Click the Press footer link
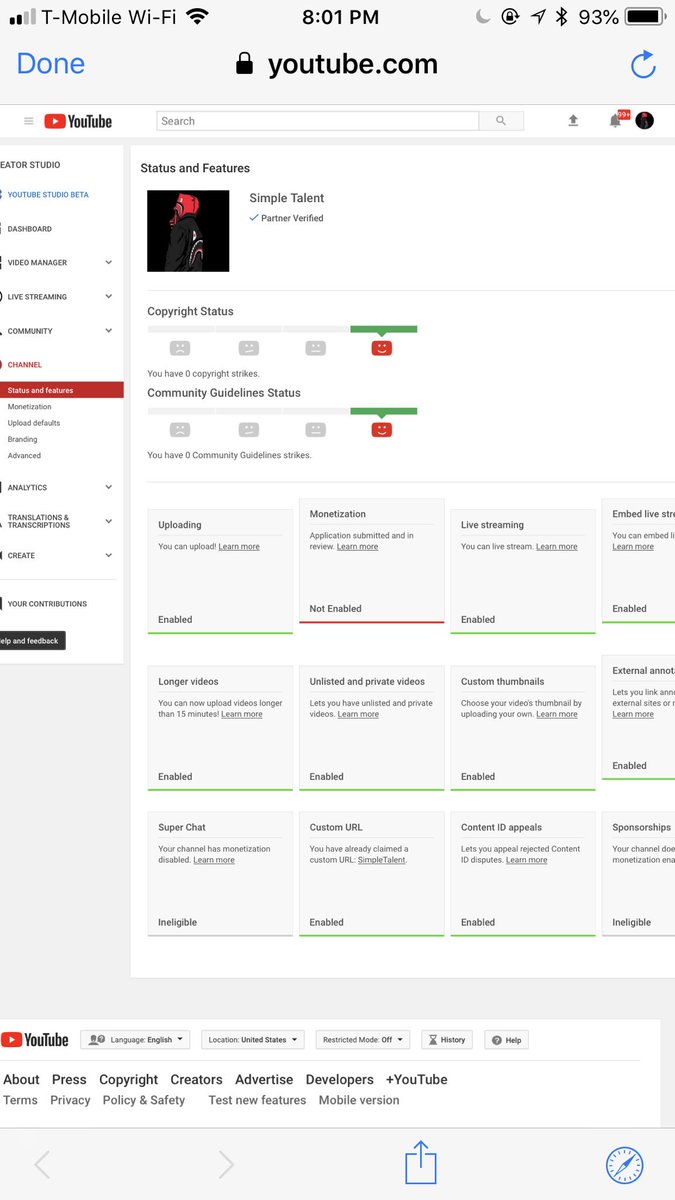This screenshot has height=1200, width=675. pyautogui.click(x=69, y=1080)
